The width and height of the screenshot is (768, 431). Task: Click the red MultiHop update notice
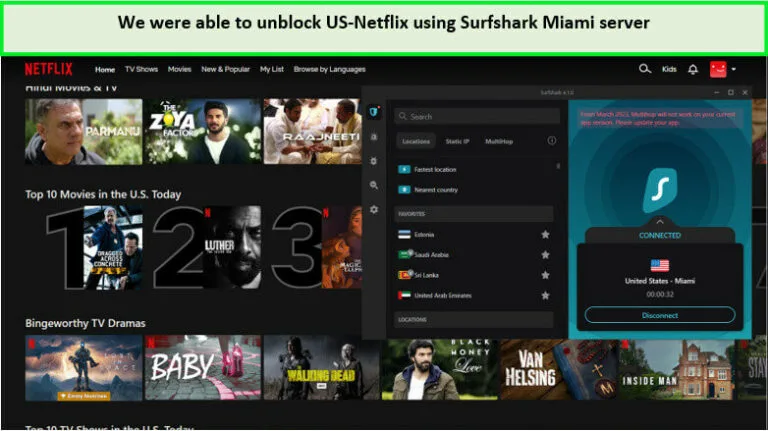658,119
